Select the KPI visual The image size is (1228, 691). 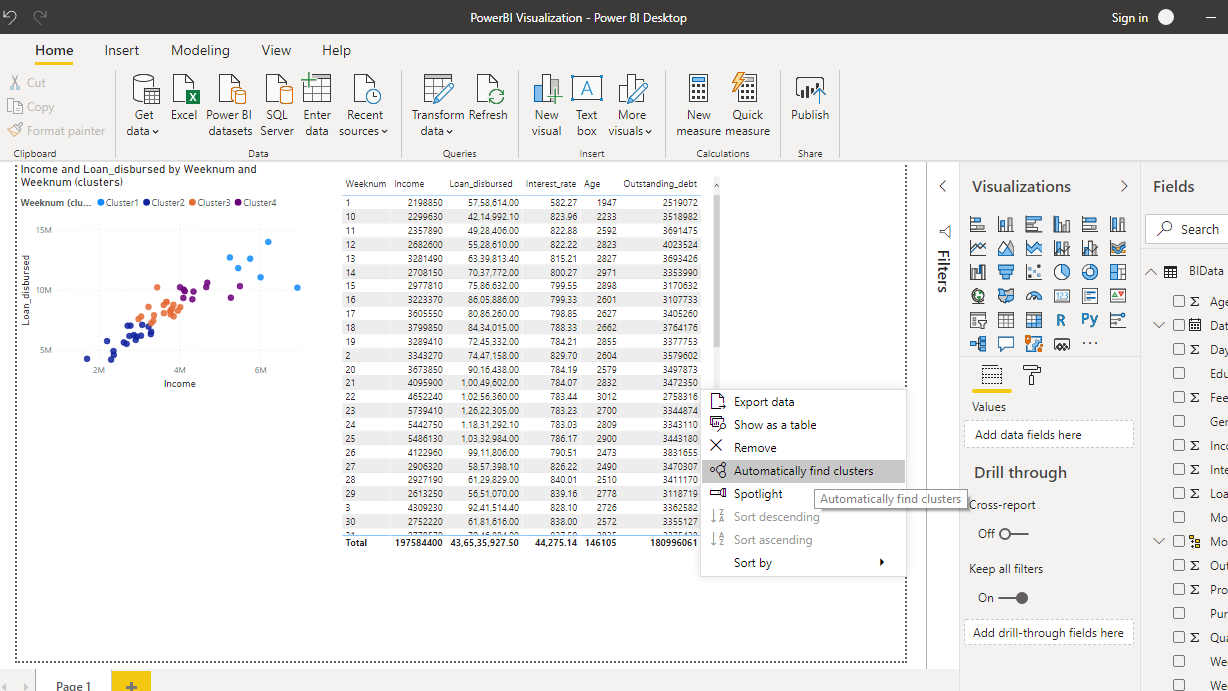click(1118, 296)
